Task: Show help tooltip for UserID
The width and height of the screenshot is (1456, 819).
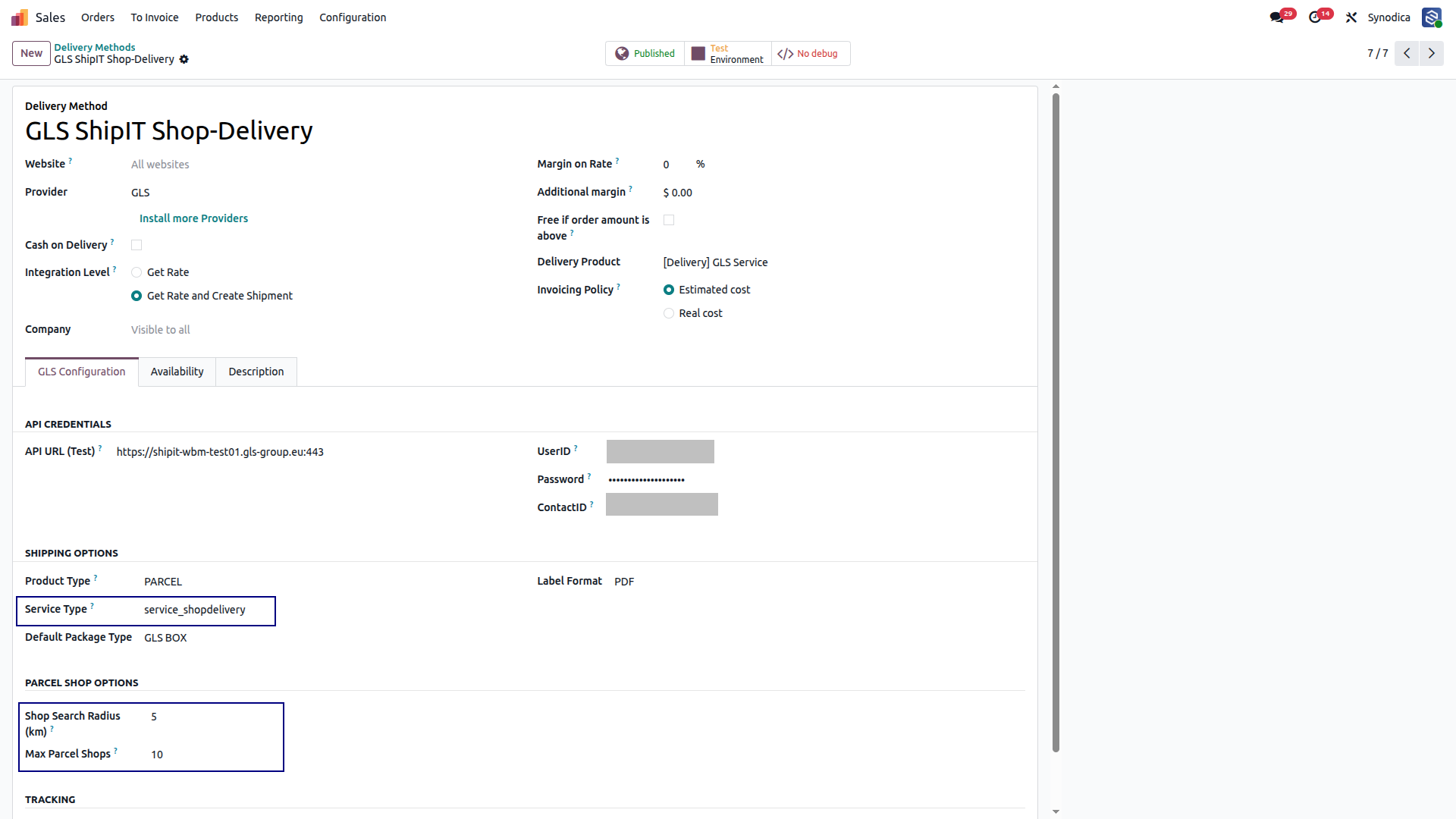Action: pos(576,448)
